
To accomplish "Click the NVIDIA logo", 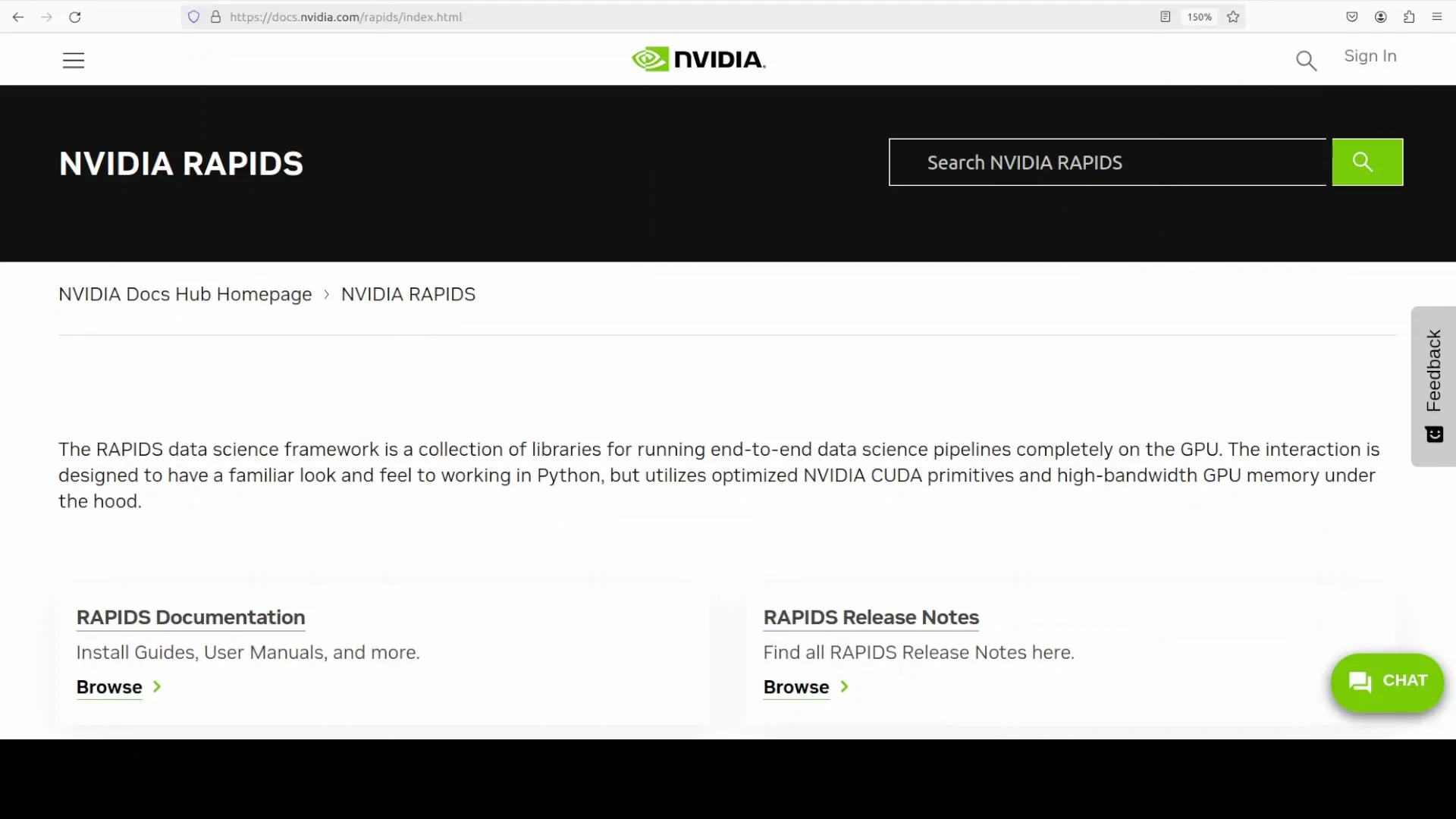I will click(698, 58).
